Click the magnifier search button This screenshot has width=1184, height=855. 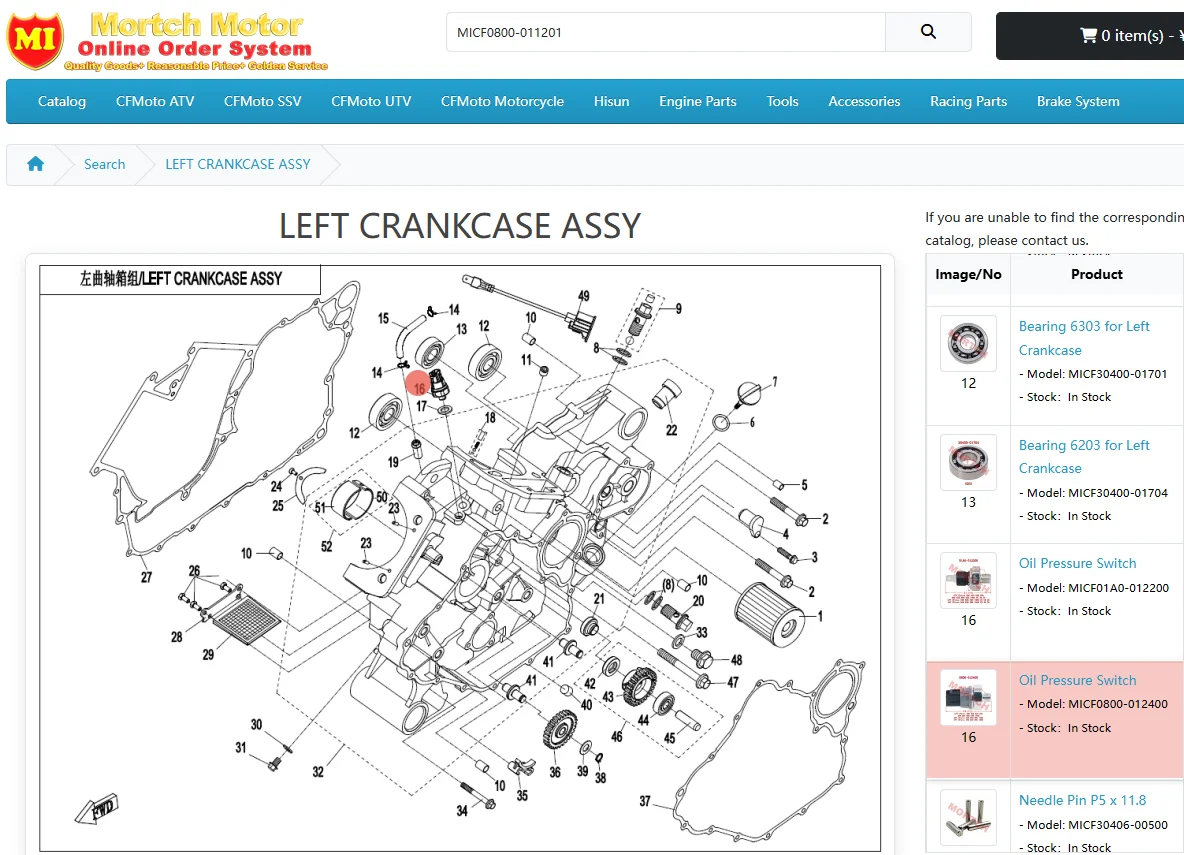[928, 32]
